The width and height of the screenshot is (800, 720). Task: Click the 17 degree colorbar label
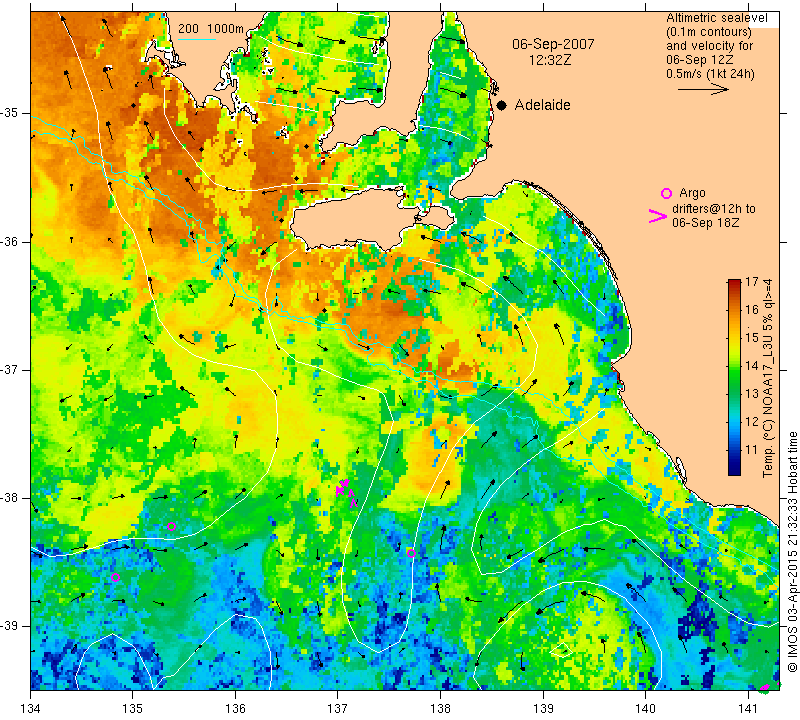pyautogui.click(x=752, y=282)
